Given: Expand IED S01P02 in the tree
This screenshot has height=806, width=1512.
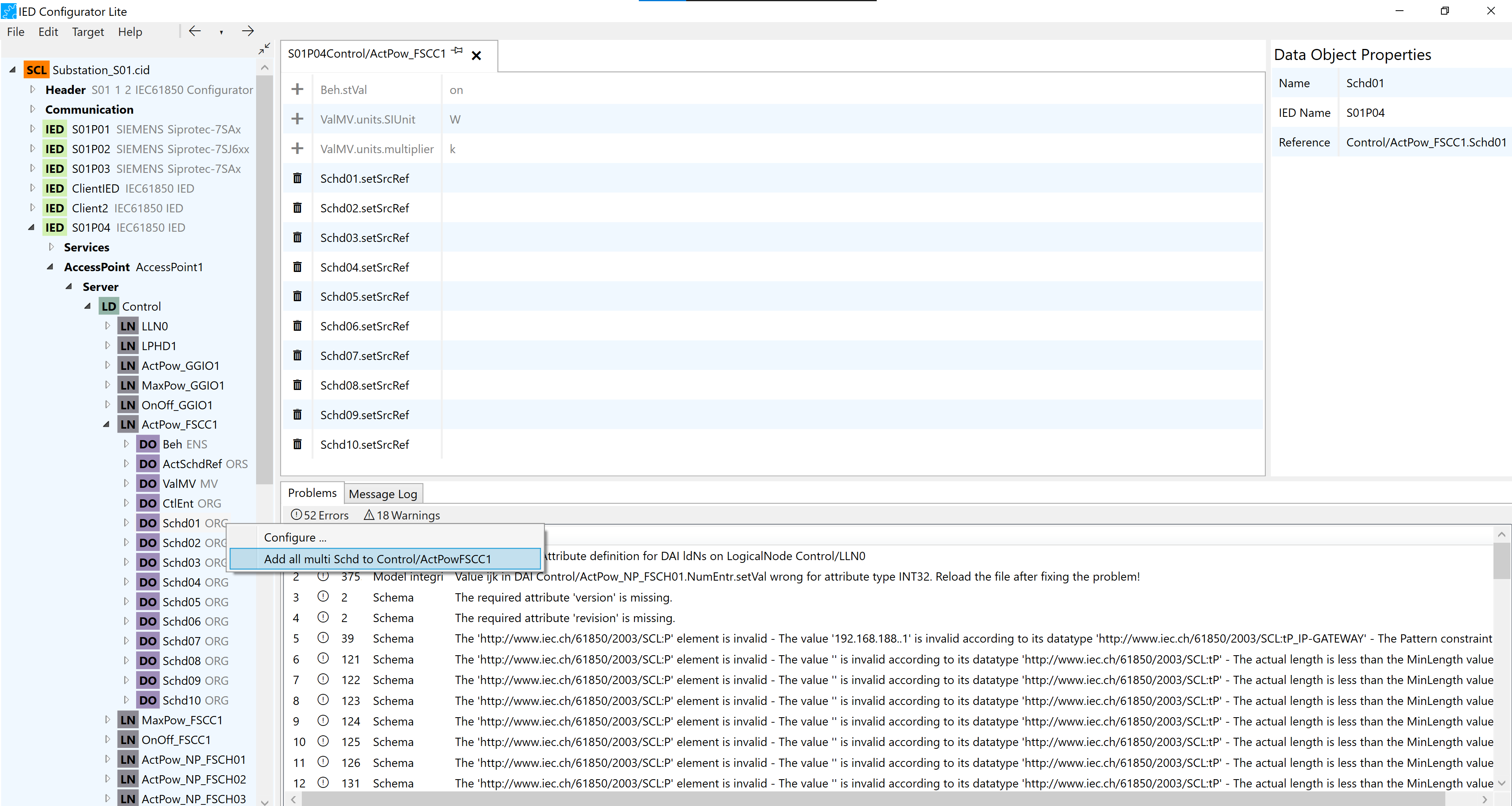Looking at the screenshot, I should (33, 148).
